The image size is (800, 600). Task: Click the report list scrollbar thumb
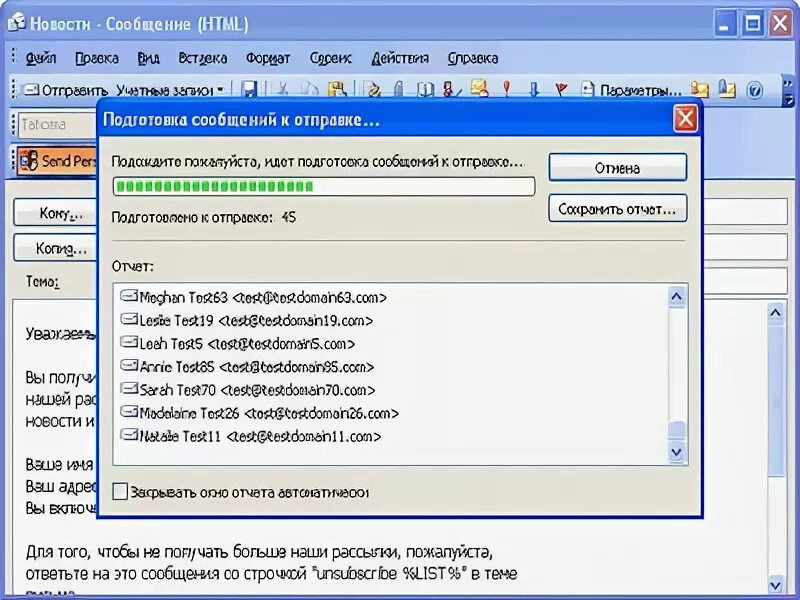point(677,429)
